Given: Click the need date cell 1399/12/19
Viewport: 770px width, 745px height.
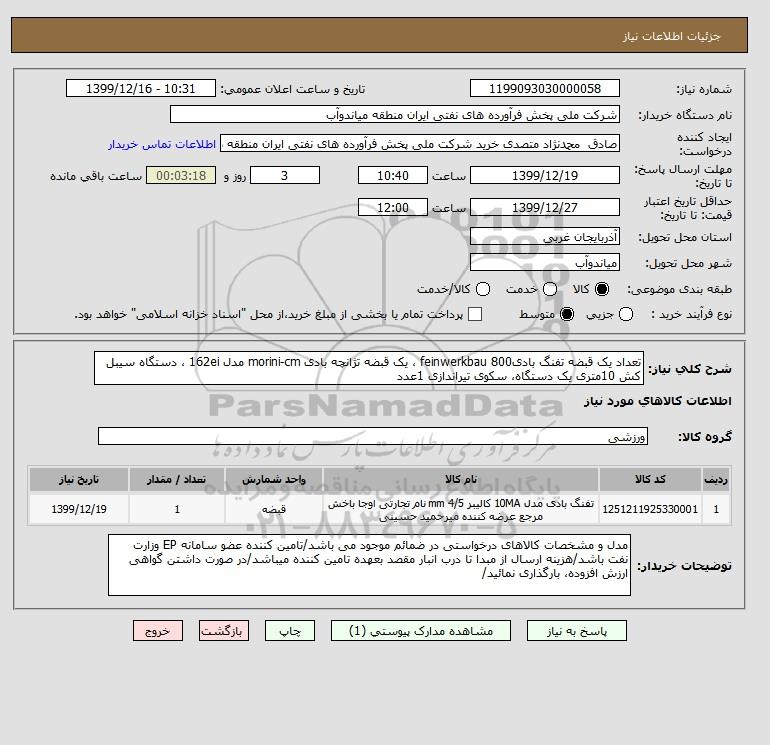Looking at the screenshot, I should (79, 509).
